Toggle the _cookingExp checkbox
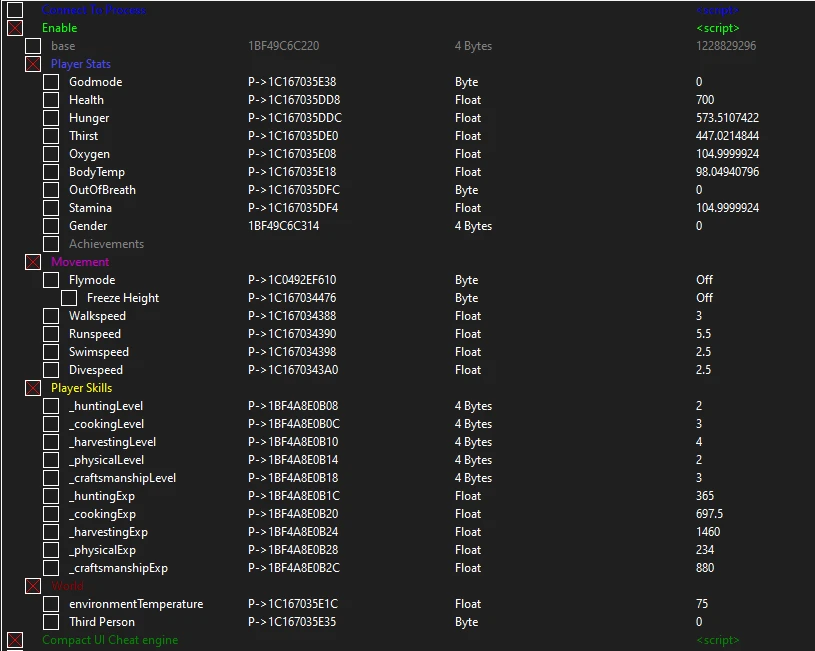 pyautogui.click(x=51, y=514)
